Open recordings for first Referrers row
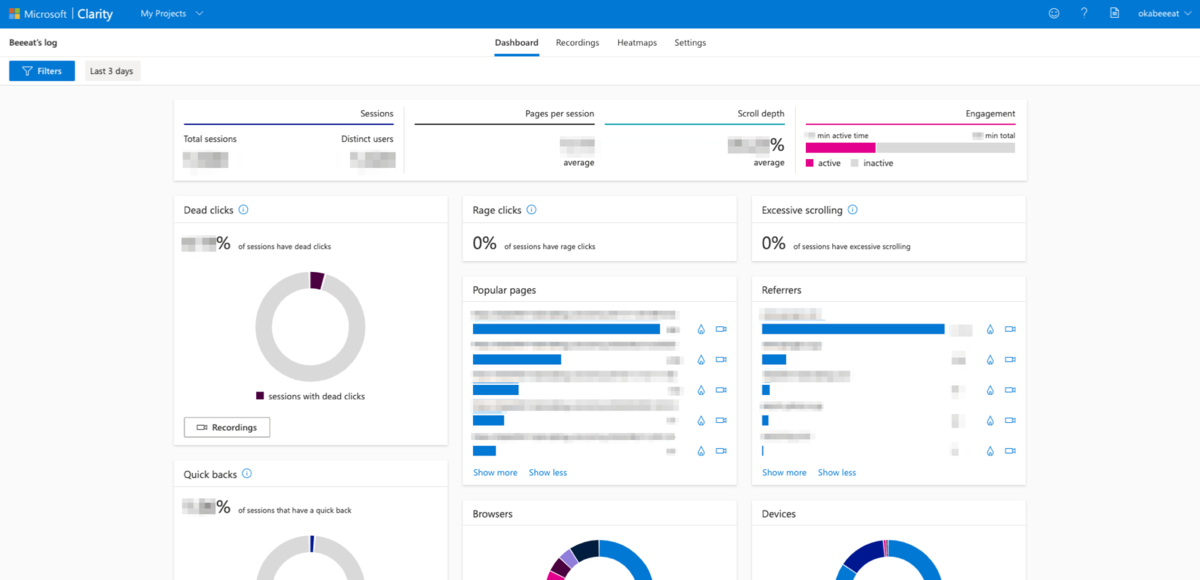 point(1010,329)
